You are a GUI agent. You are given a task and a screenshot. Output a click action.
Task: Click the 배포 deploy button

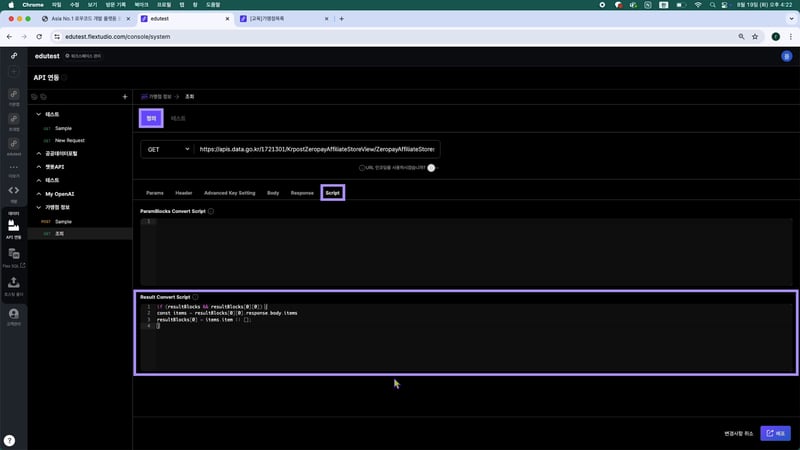point(774,433)
